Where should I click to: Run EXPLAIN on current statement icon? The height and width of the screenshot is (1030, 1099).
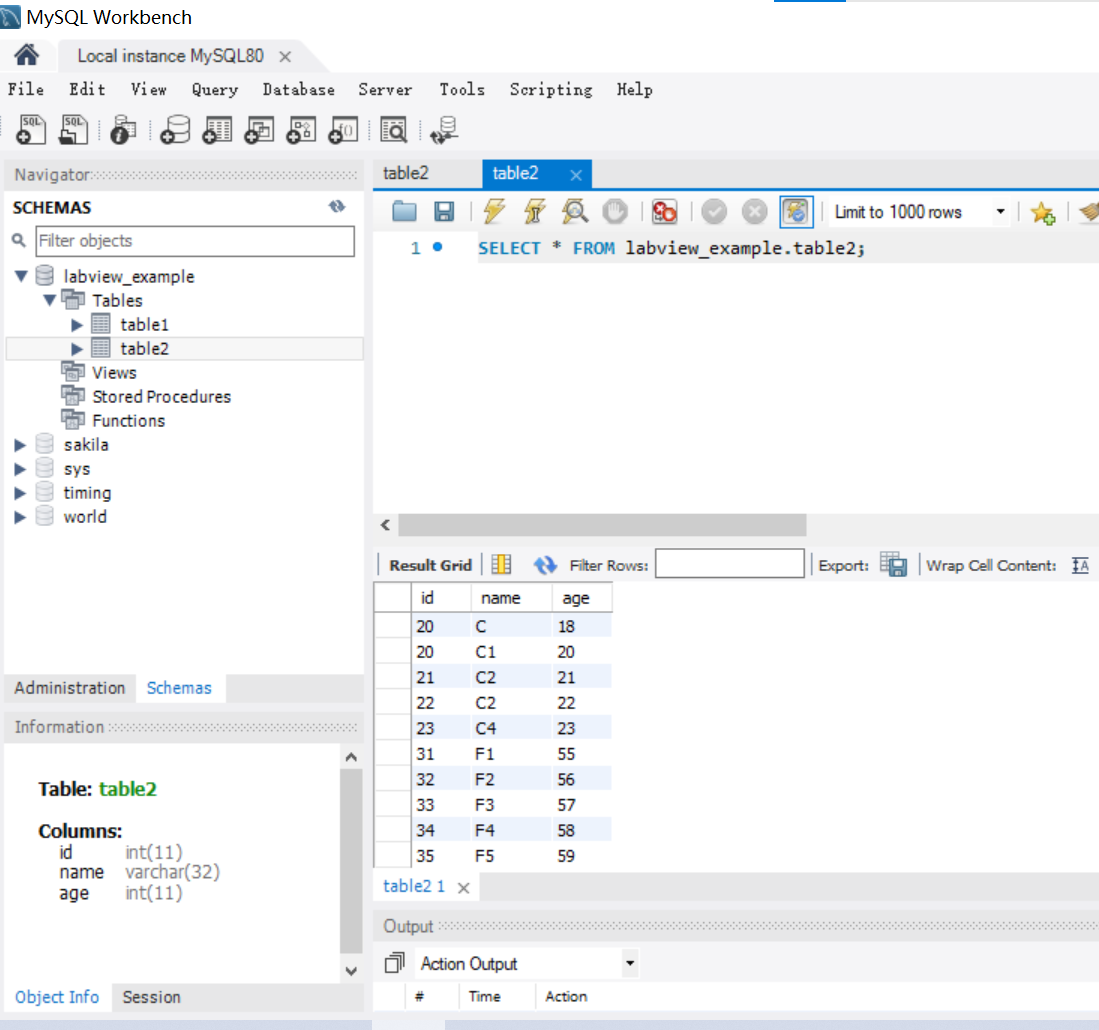tap(575, 212)
